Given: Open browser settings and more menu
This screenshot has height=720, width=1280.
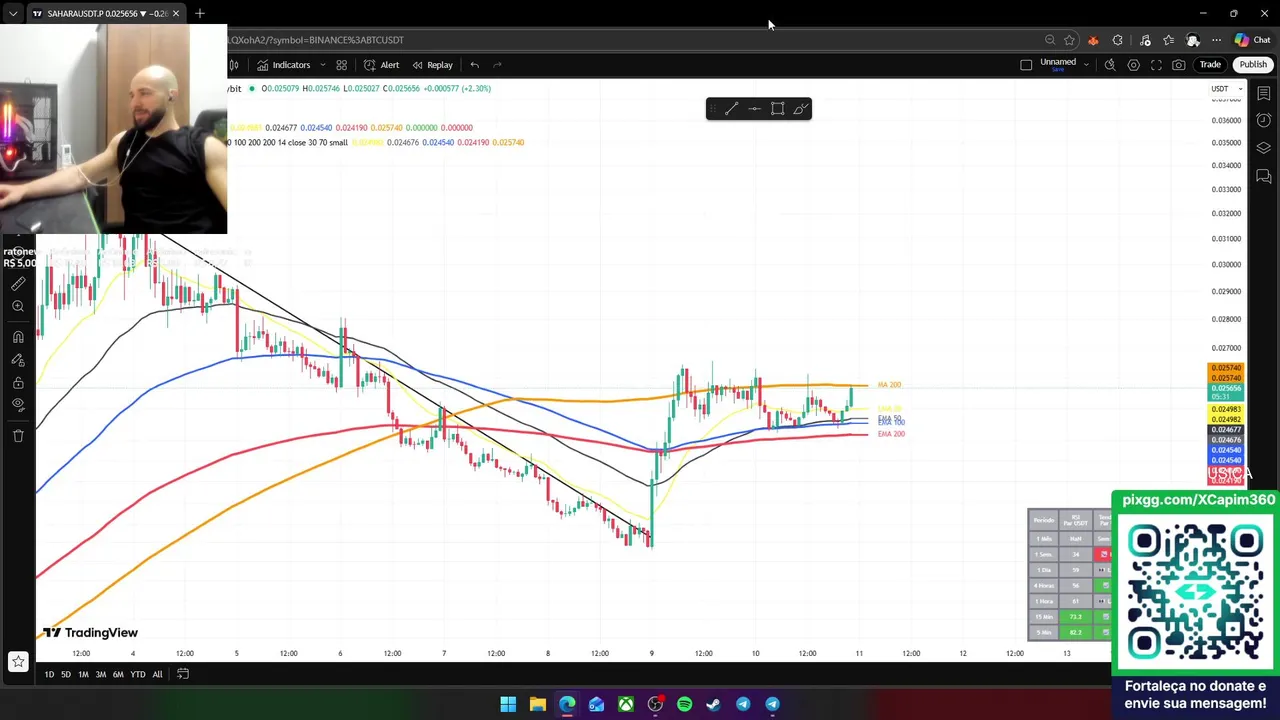Looking at the screenshot, I should 1216,40.
